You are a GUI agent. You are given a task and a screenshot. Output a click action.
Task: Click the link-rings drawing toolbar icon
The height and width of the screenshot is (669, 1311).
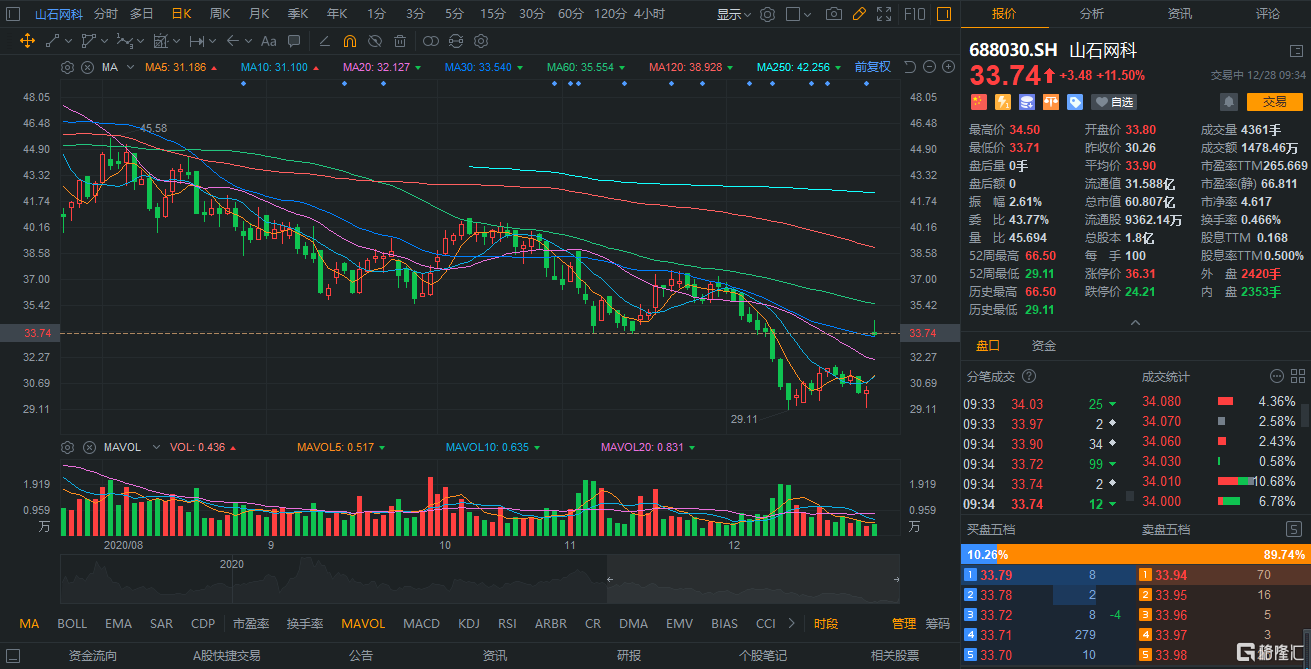[431, 41]
